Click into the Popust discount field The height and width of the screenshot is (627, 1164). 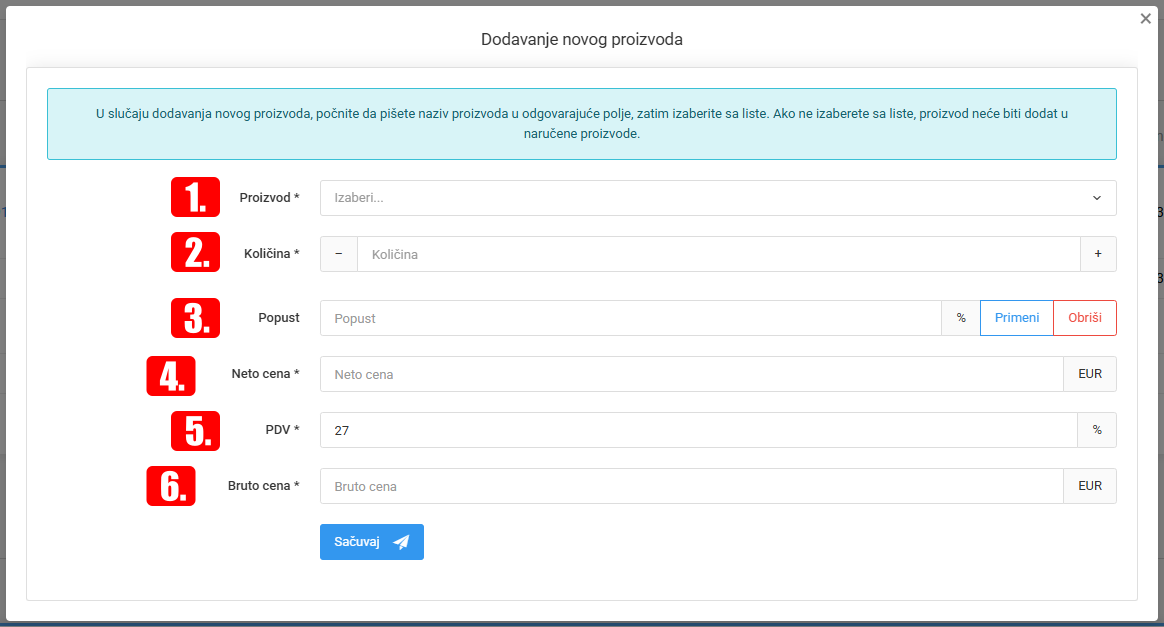click(630, 318)
